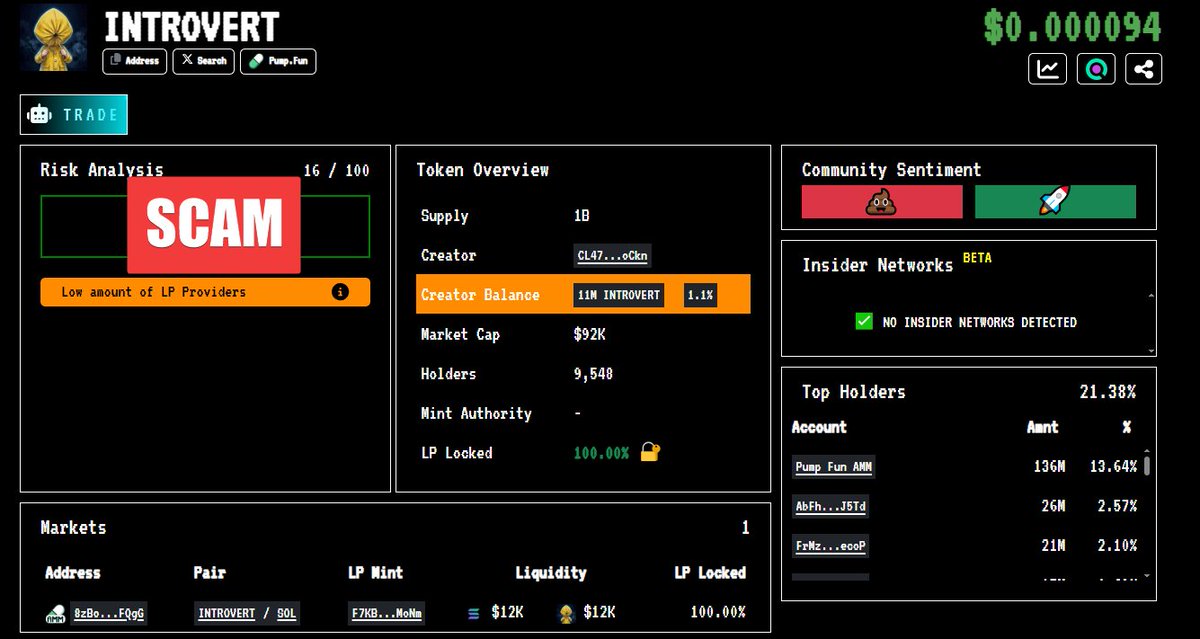Open holder account FrMz...eooP
1200x639 pixels.
(830, 546)
